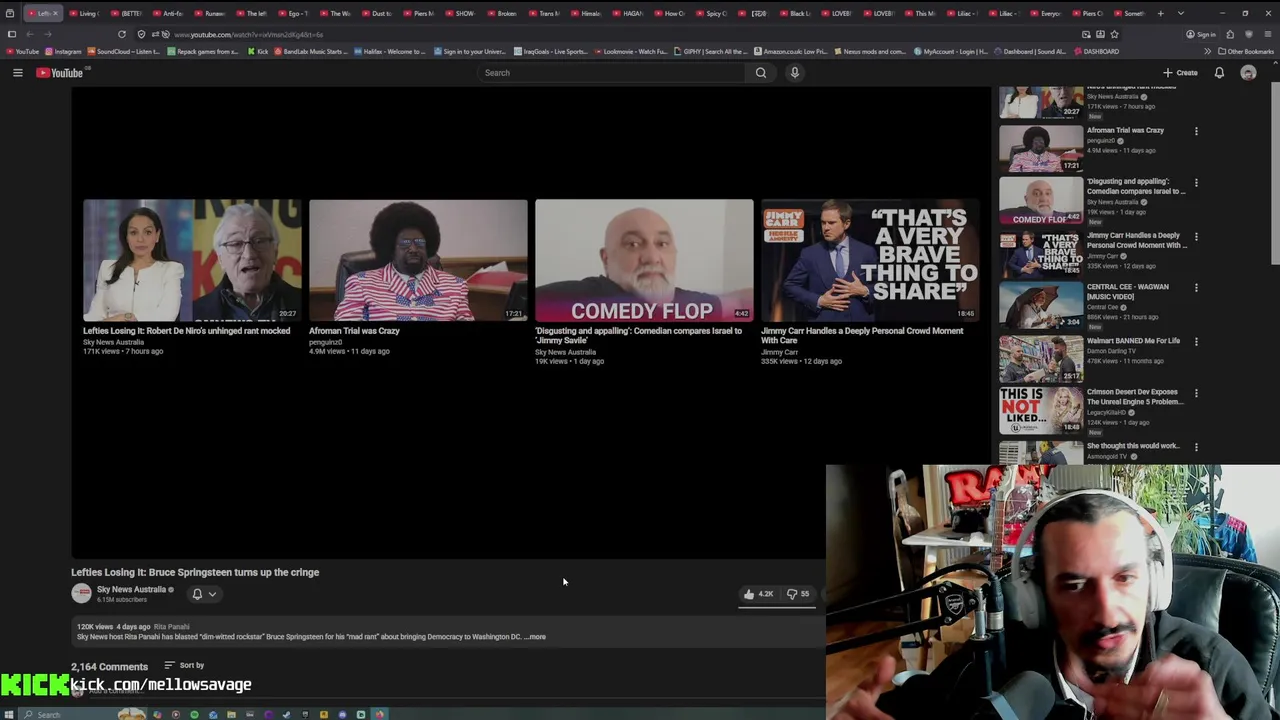Play end-screen Jimmy Carr crowd moment video
This screenshot has width=1280, height=720.
point(870,260)
